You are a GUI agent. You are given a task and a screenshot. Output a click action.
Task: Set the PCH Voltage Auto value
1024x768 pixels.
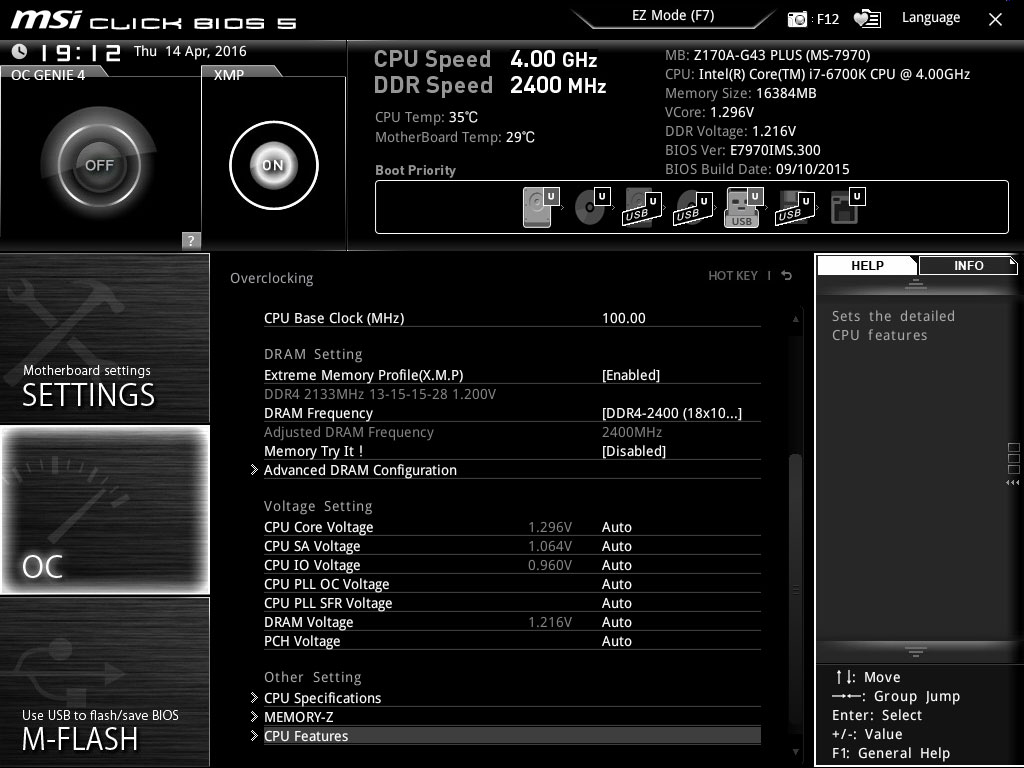pos(616,641)
